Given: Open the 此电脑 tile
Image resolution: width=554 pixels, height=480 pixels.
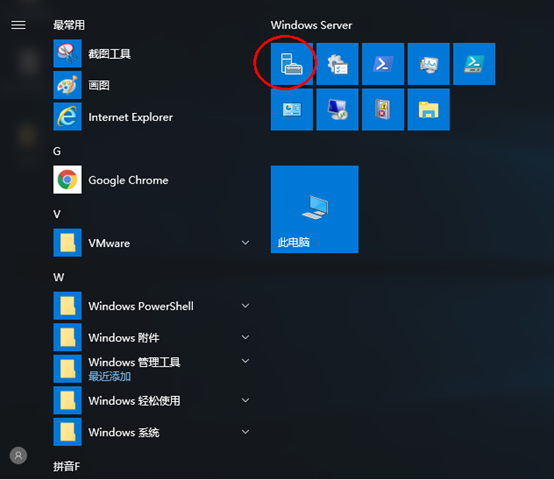Looking at the screenshot, I should pyautogui.click(x=315, y=209).
